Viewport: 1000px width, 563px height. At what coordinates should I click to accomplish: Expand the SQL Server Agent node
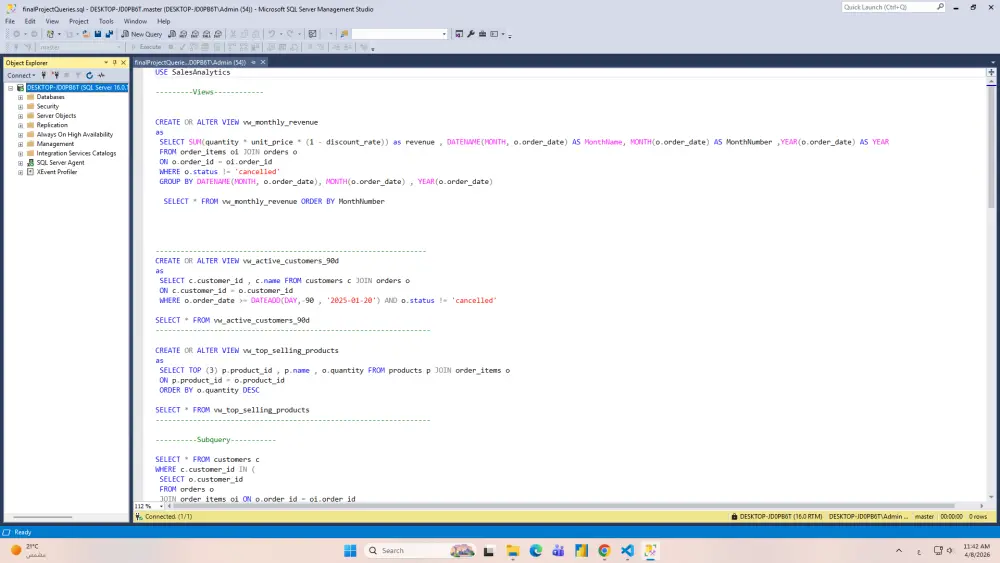[20, 163]
